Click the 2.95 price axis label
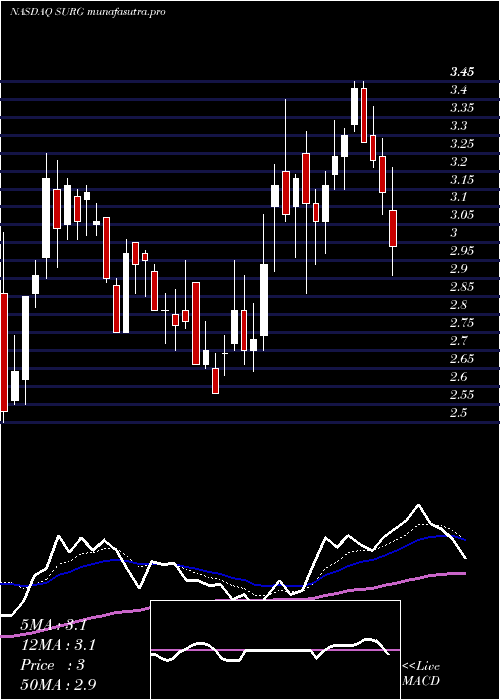500x700 pixels. (462, 250)
